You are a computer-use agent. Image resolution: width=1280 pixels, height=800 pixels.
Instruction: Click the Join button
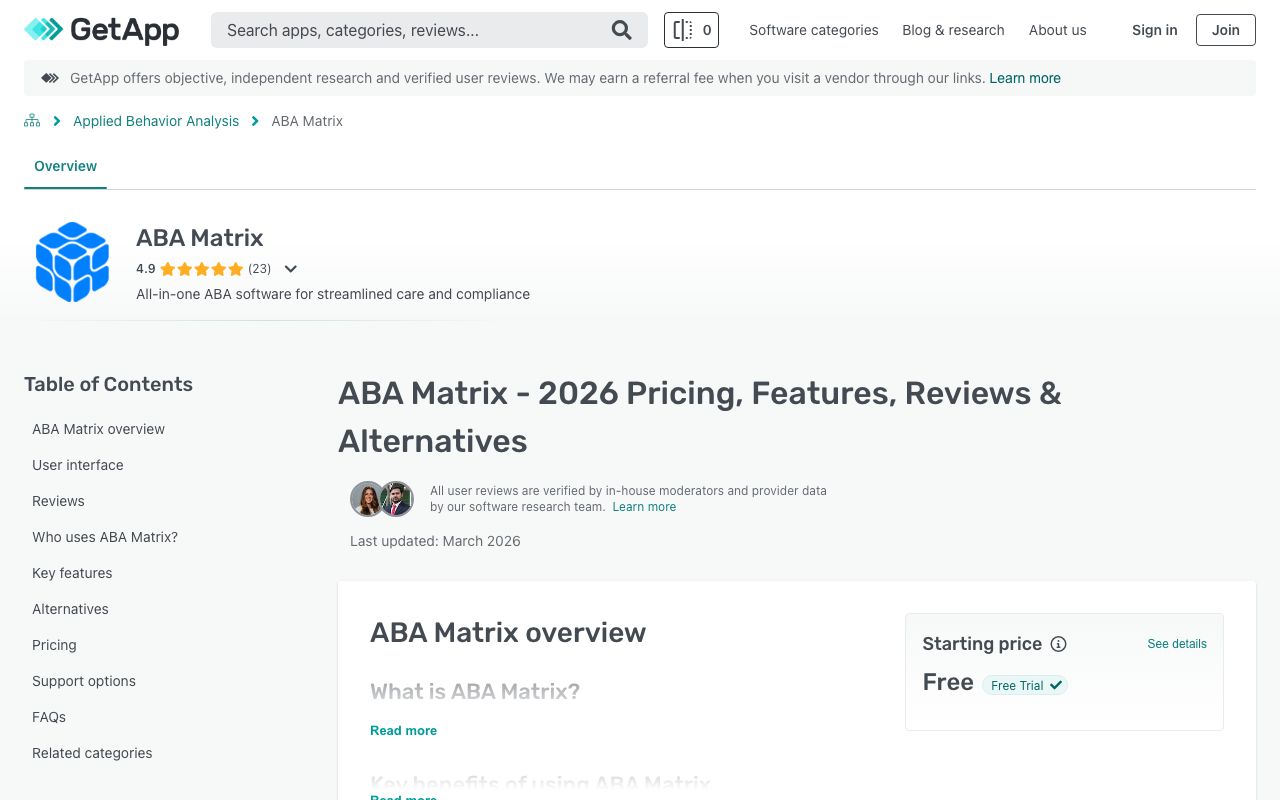(1226, 30)
